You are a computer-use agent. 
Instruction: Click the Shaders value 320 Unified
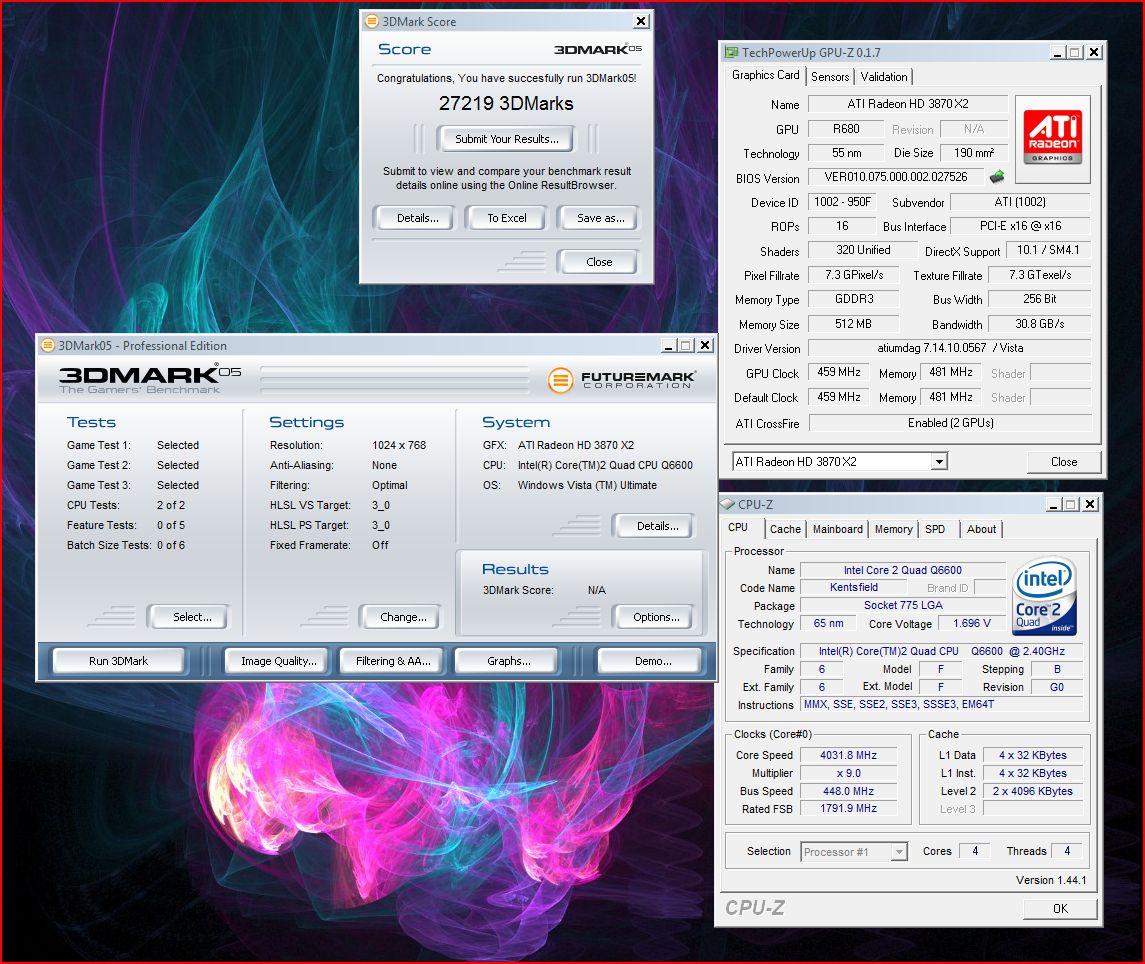tap(862, 250)
